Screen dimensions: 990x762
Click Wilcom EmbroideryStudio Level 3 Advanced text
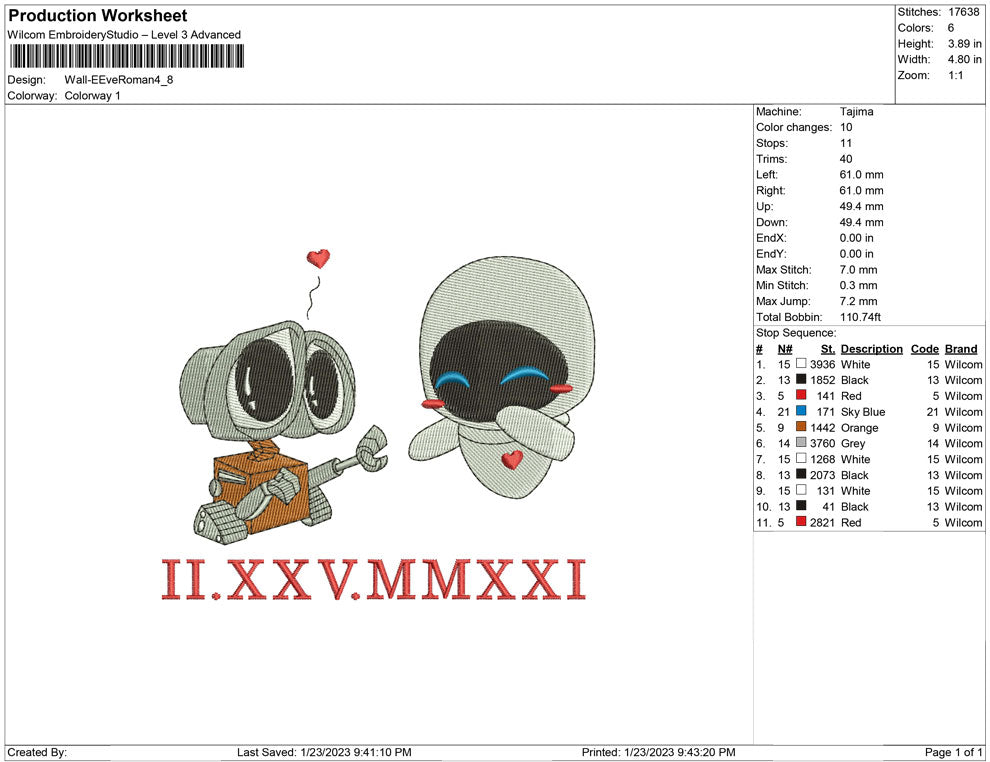(x=124, y=35)
